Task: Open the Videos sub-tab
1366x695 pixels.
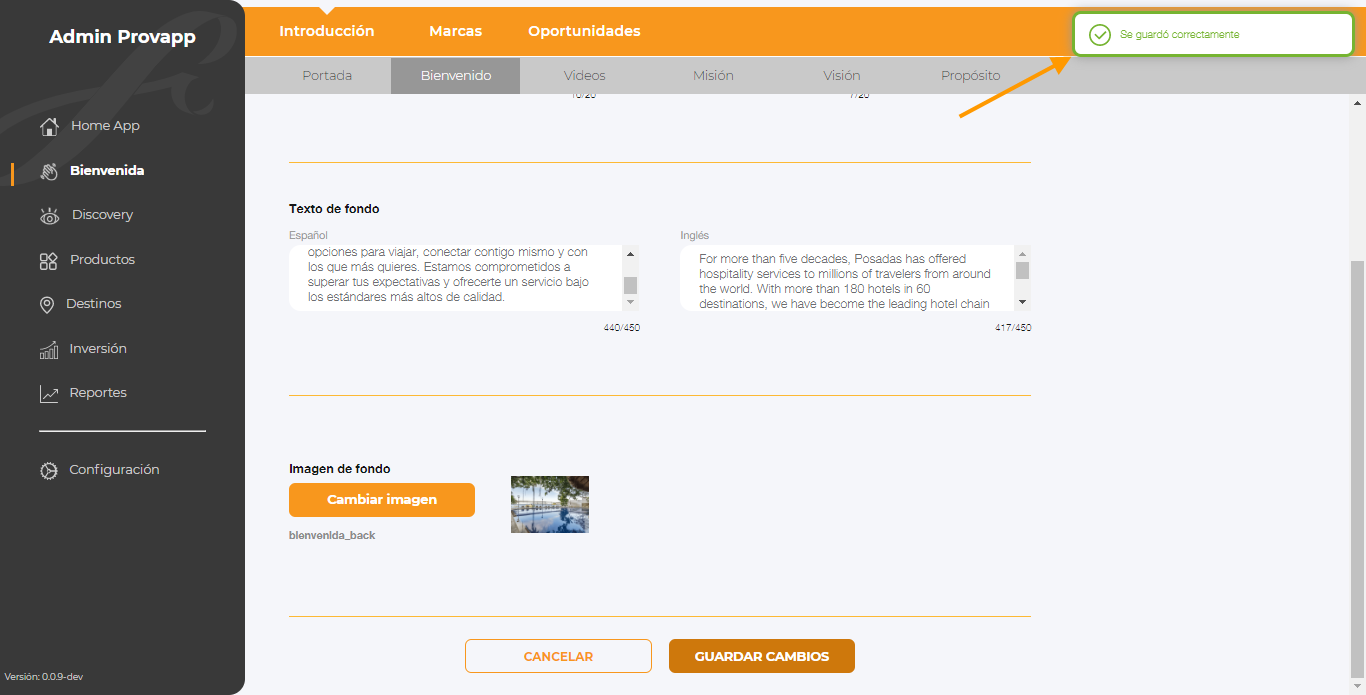Action: tap(585, 76)
